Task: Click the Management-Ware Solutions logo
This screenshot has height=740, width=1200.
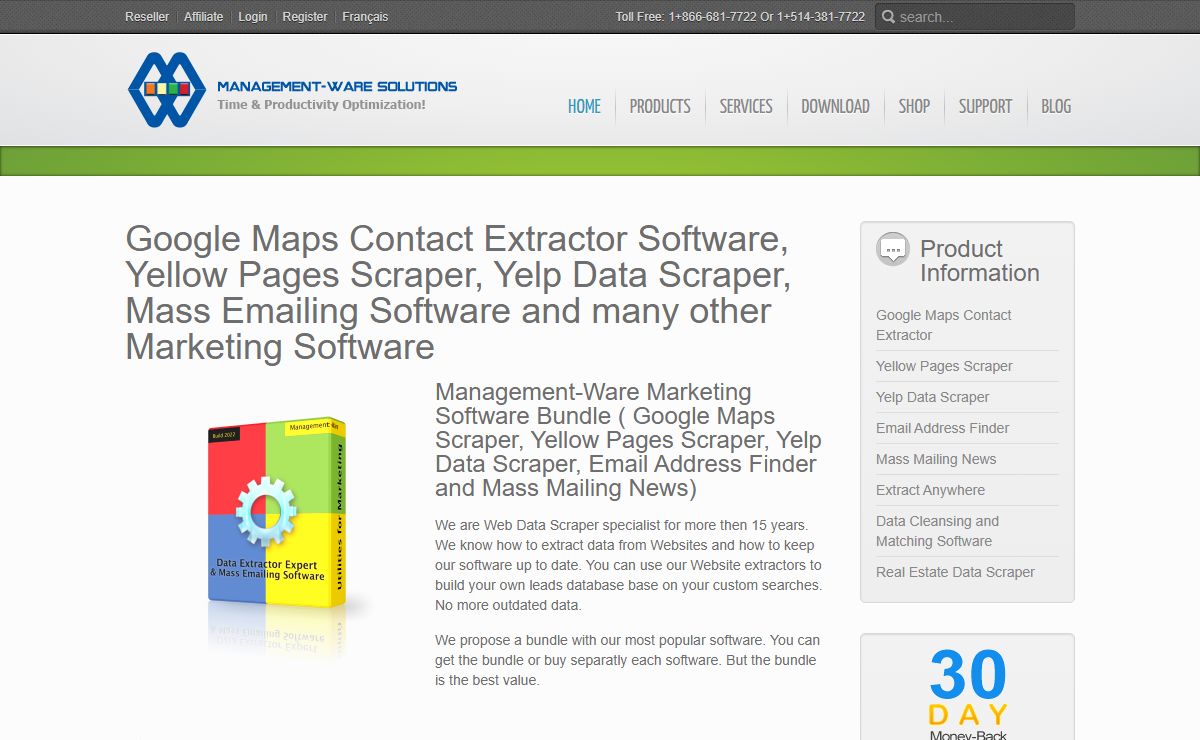Action: [x=293, y=90]
